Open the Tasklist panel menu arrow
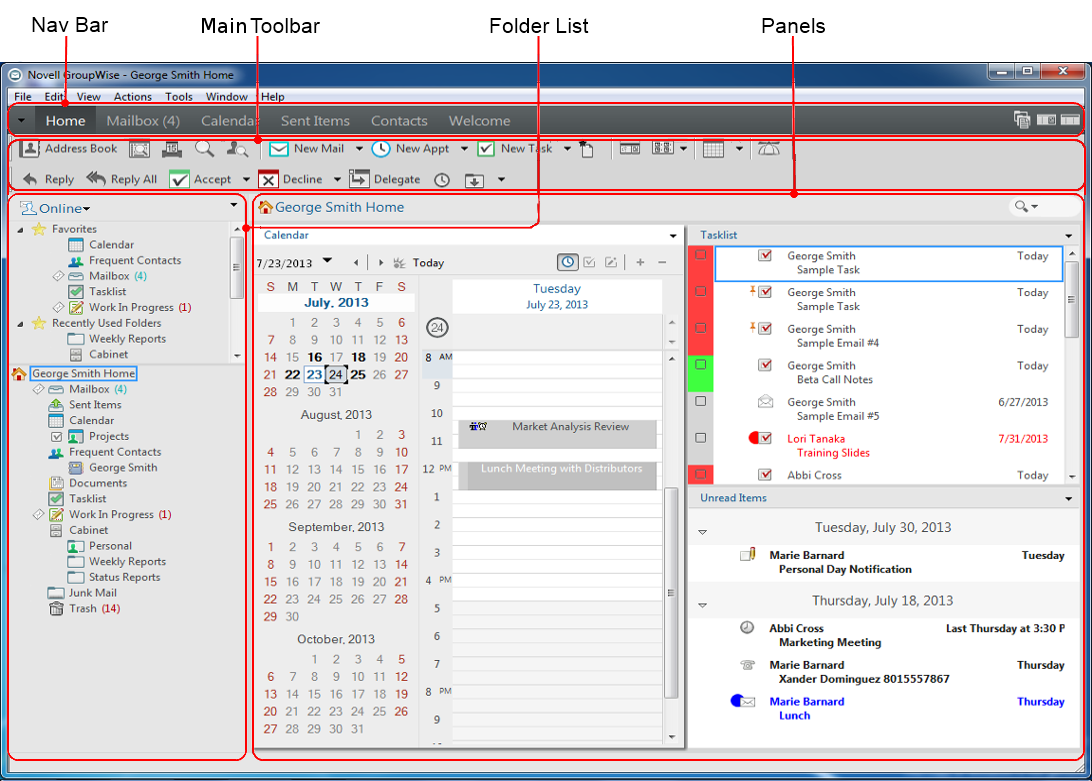This screenshot has height=781, width=1092. point(1068,235)
